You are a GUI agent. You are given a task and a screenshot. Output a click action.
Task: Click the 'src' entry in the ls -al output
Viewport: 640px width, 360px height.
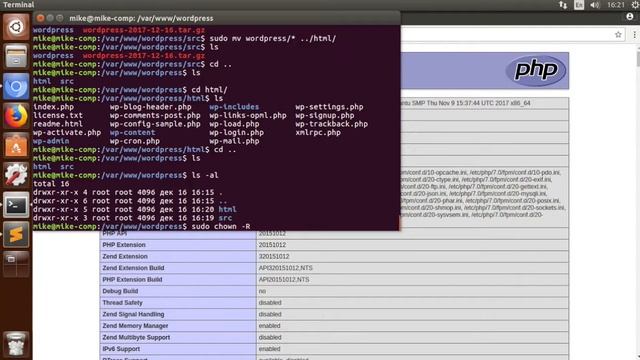tap(225, 218)
